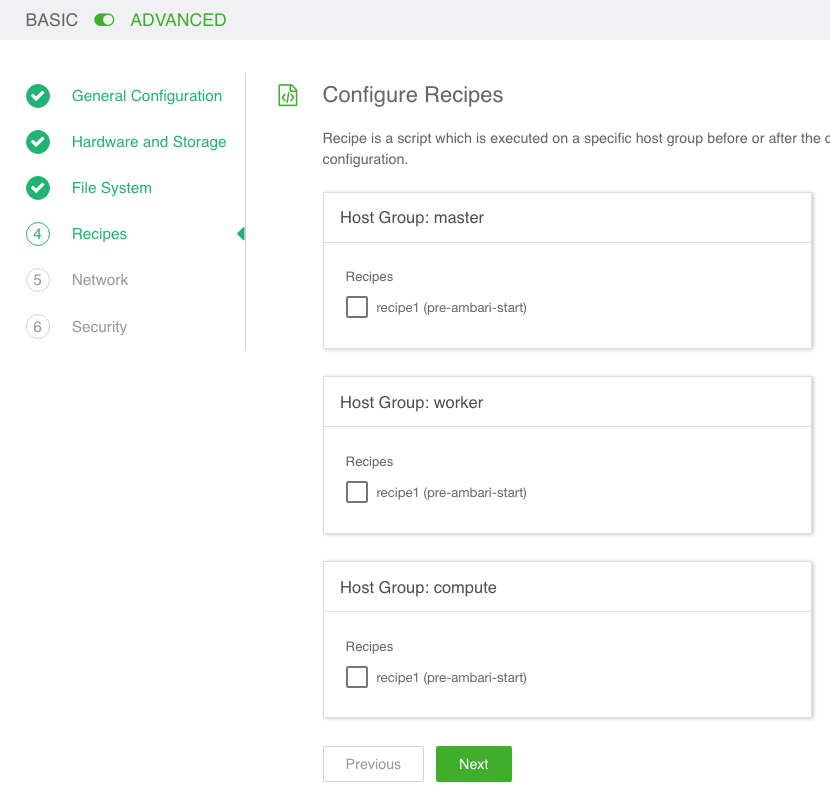830x801 pixels.
Task: Click the step 5 Network circle icon
Action: click(38, 280)
